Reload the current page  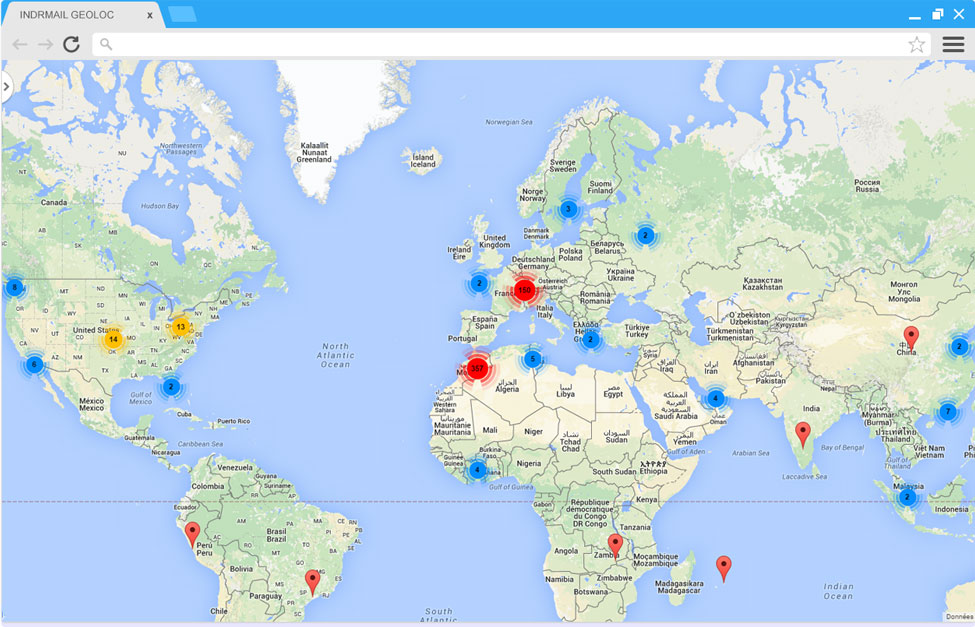[x=72, y=44]
